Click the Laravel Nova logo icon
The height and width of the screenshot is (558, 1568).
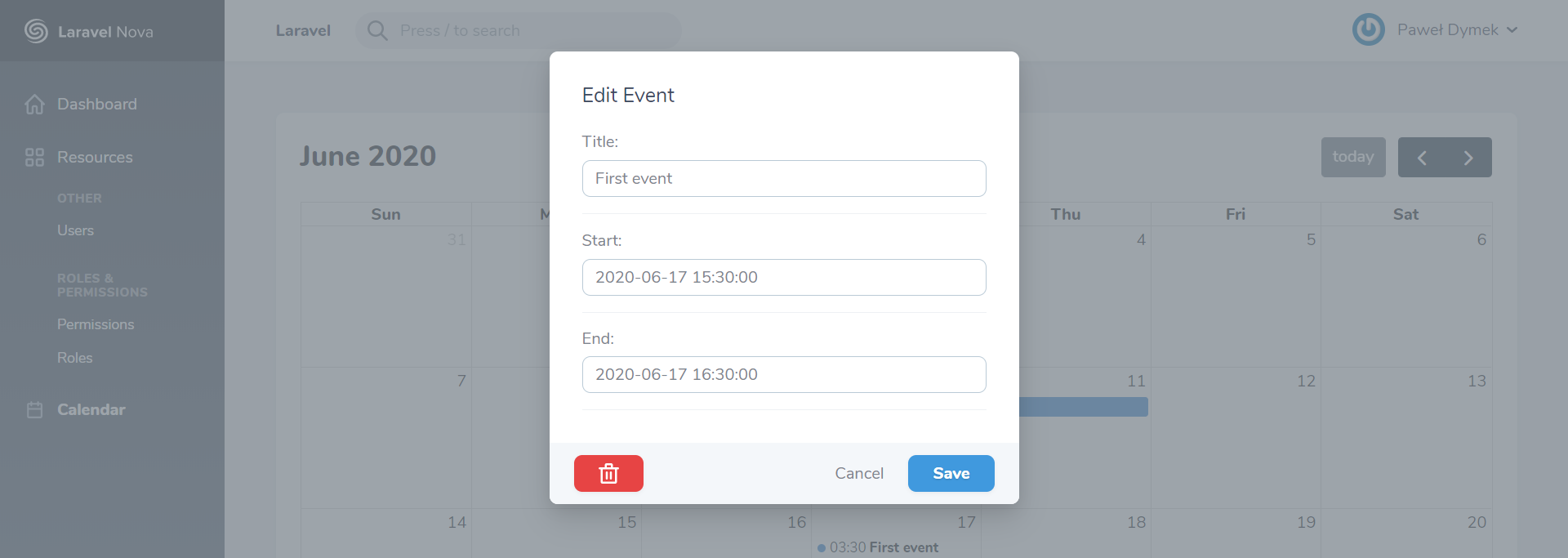click(36, 31)
